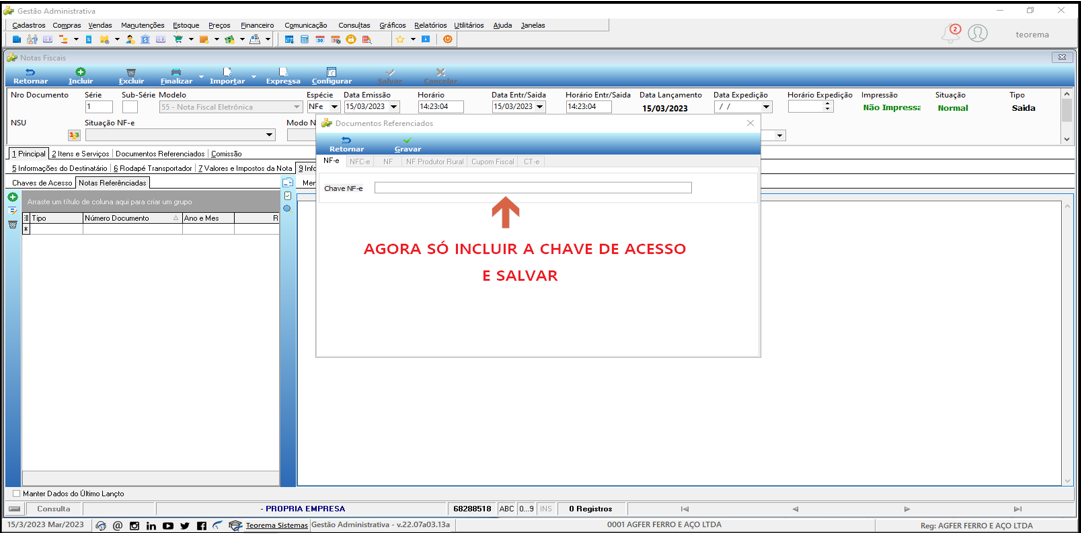Open the Utilitários menu

[x=469, y=25]
